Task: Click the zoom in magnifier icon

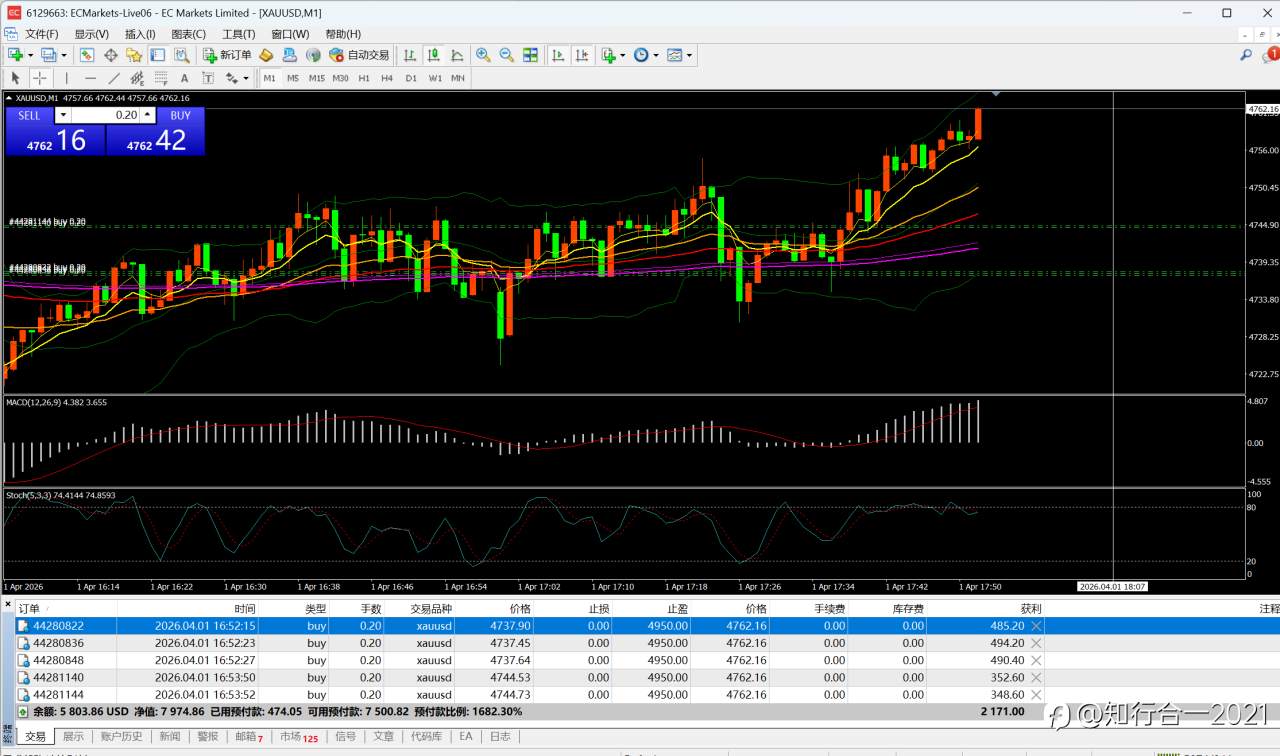Action: [483, 55]
